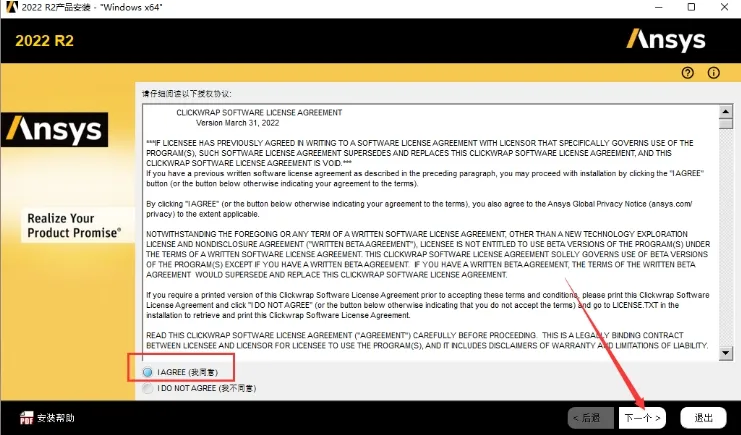Viewport: 741px width, 435px height.
Task: Open the info circle icon
Action: click(x=714, y=73)
